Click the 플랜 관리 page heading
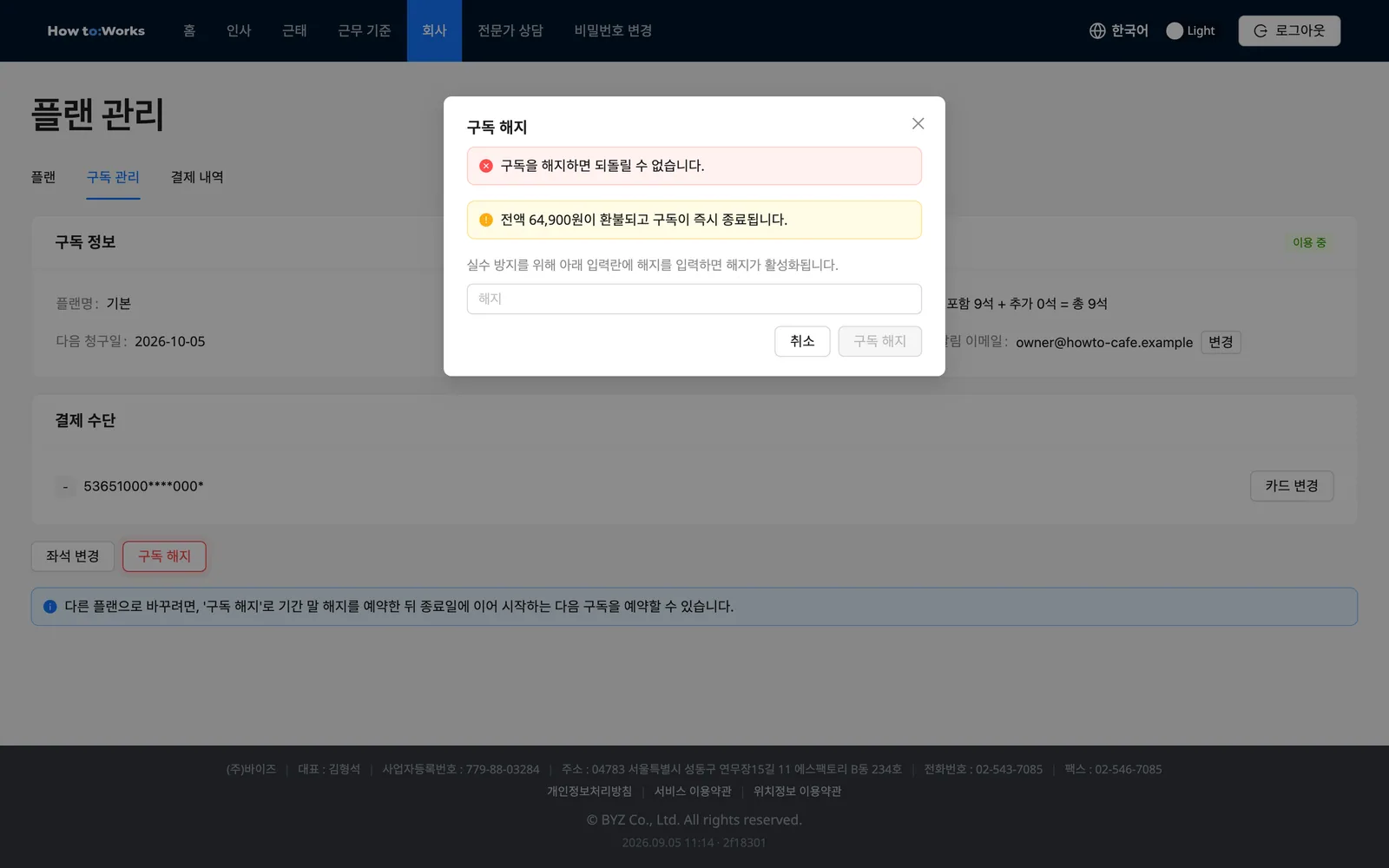This screenshot has width=1389, height=868. click(98, 115)
